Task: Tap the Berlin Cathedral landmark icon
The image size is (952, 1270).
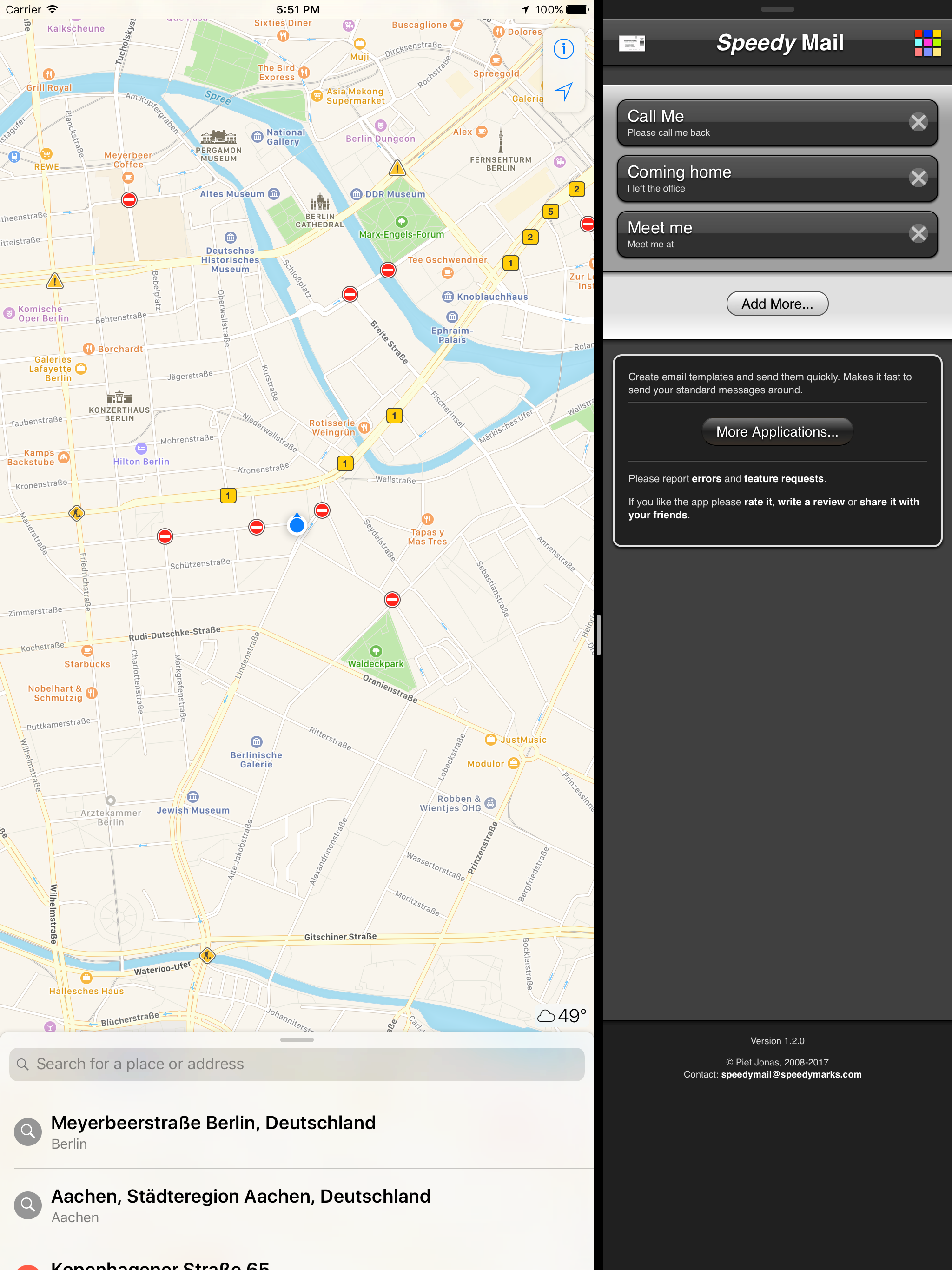Action: (320, 202)
